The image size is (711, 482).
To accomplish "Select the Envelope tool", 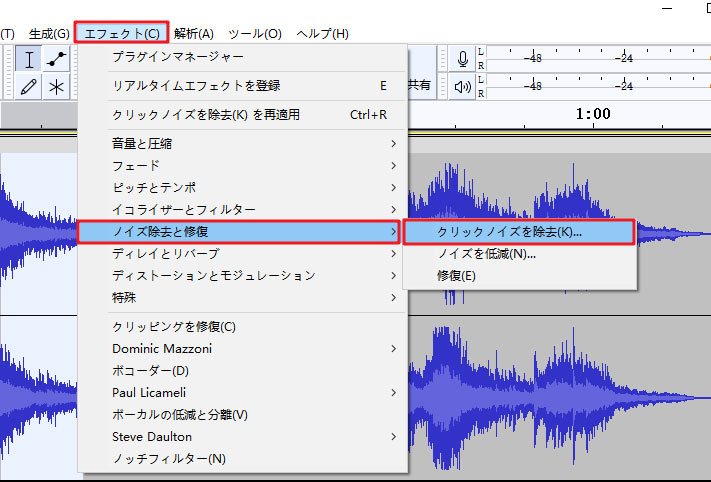I will tap(56, 59).
